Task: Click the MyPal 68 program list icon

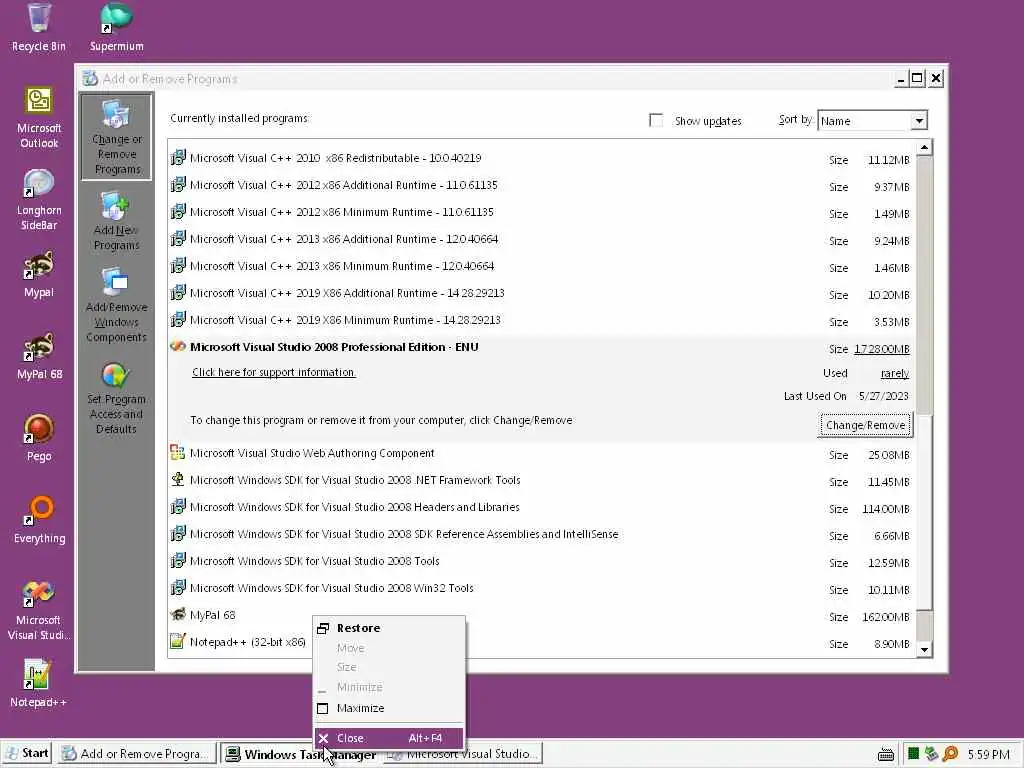Action: (x=178, y=615)
